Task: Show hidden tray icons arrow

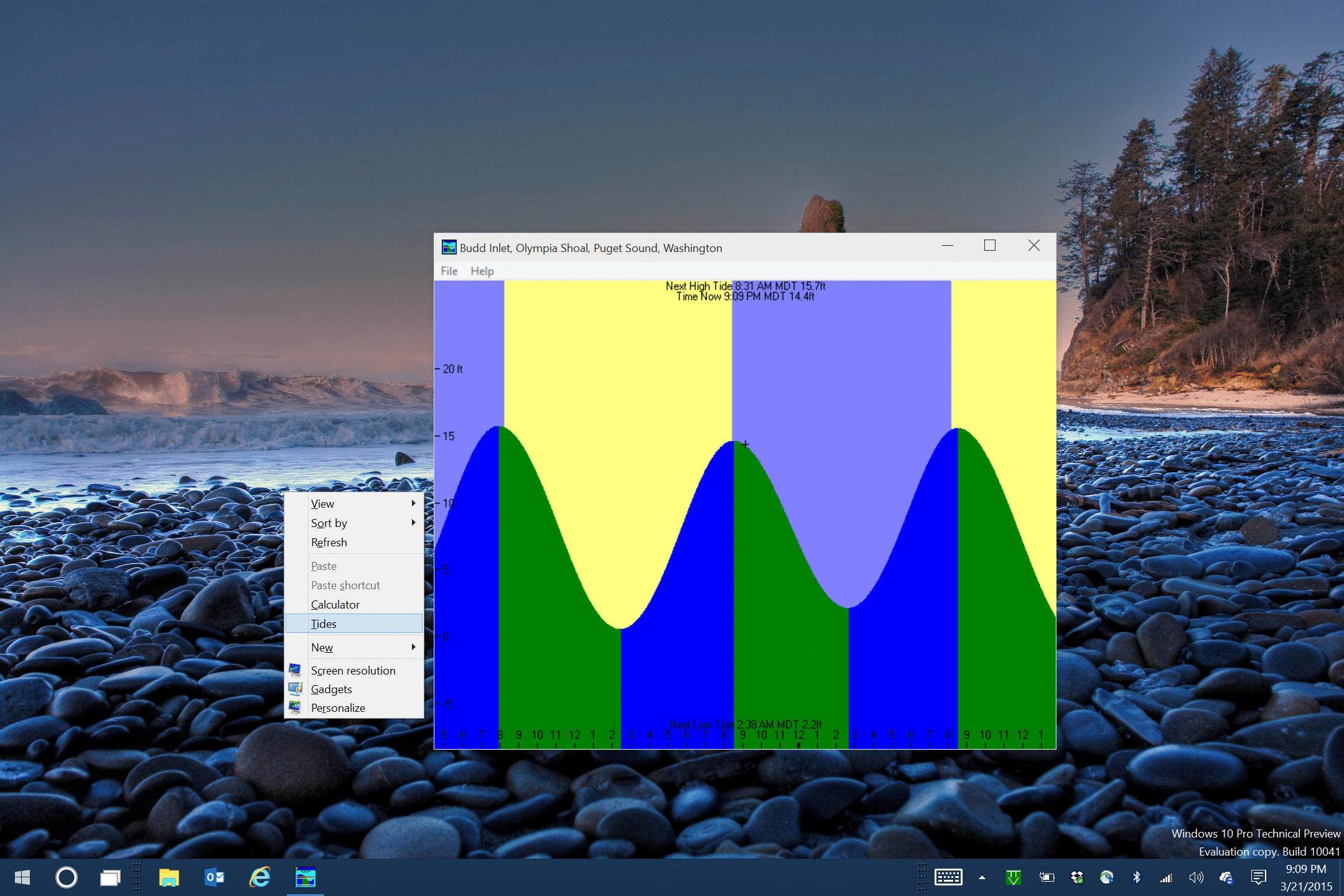Action: 982,877
